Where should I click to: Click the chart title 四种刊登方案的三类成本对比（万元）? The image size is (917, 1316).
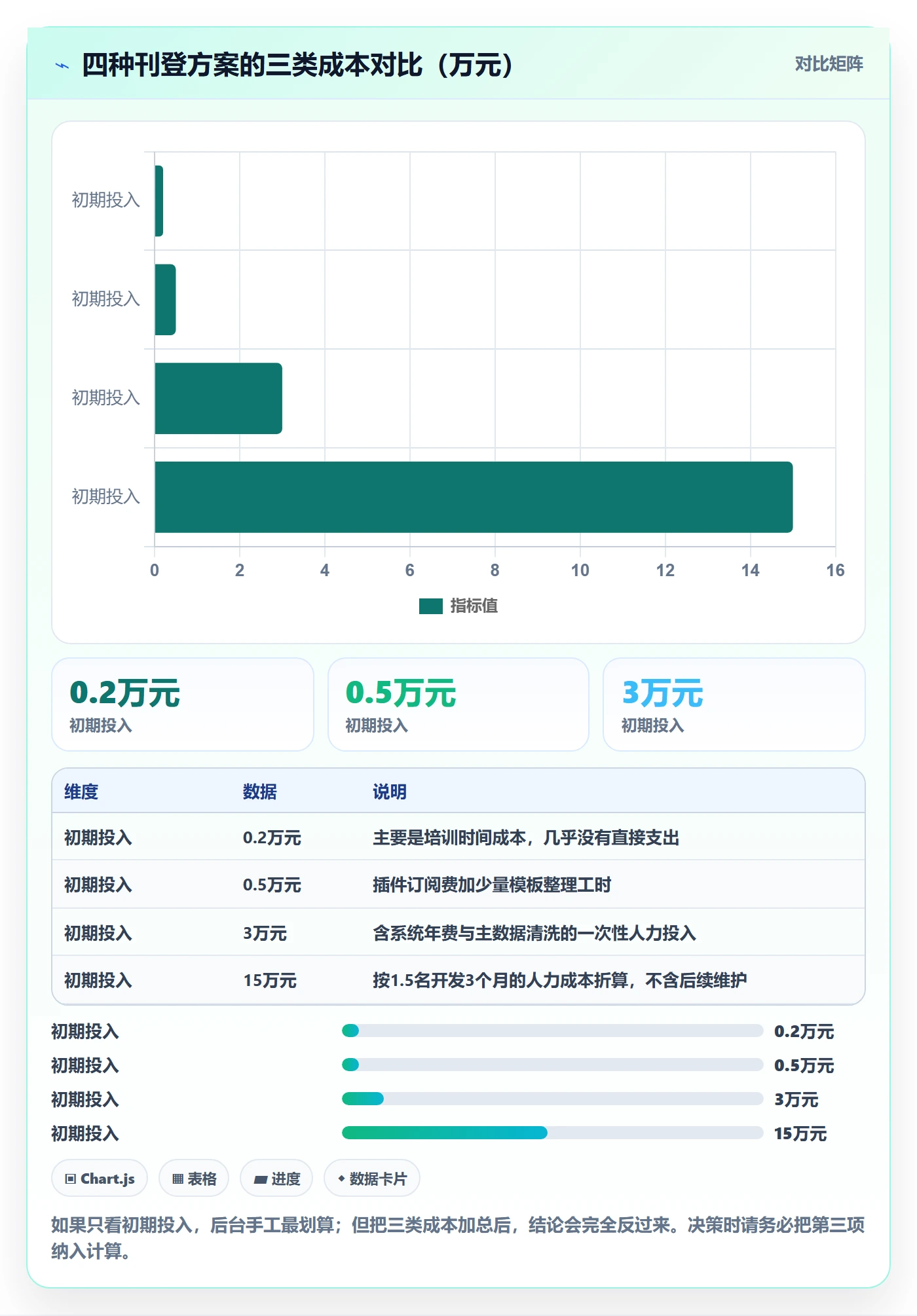click(299, 65)
